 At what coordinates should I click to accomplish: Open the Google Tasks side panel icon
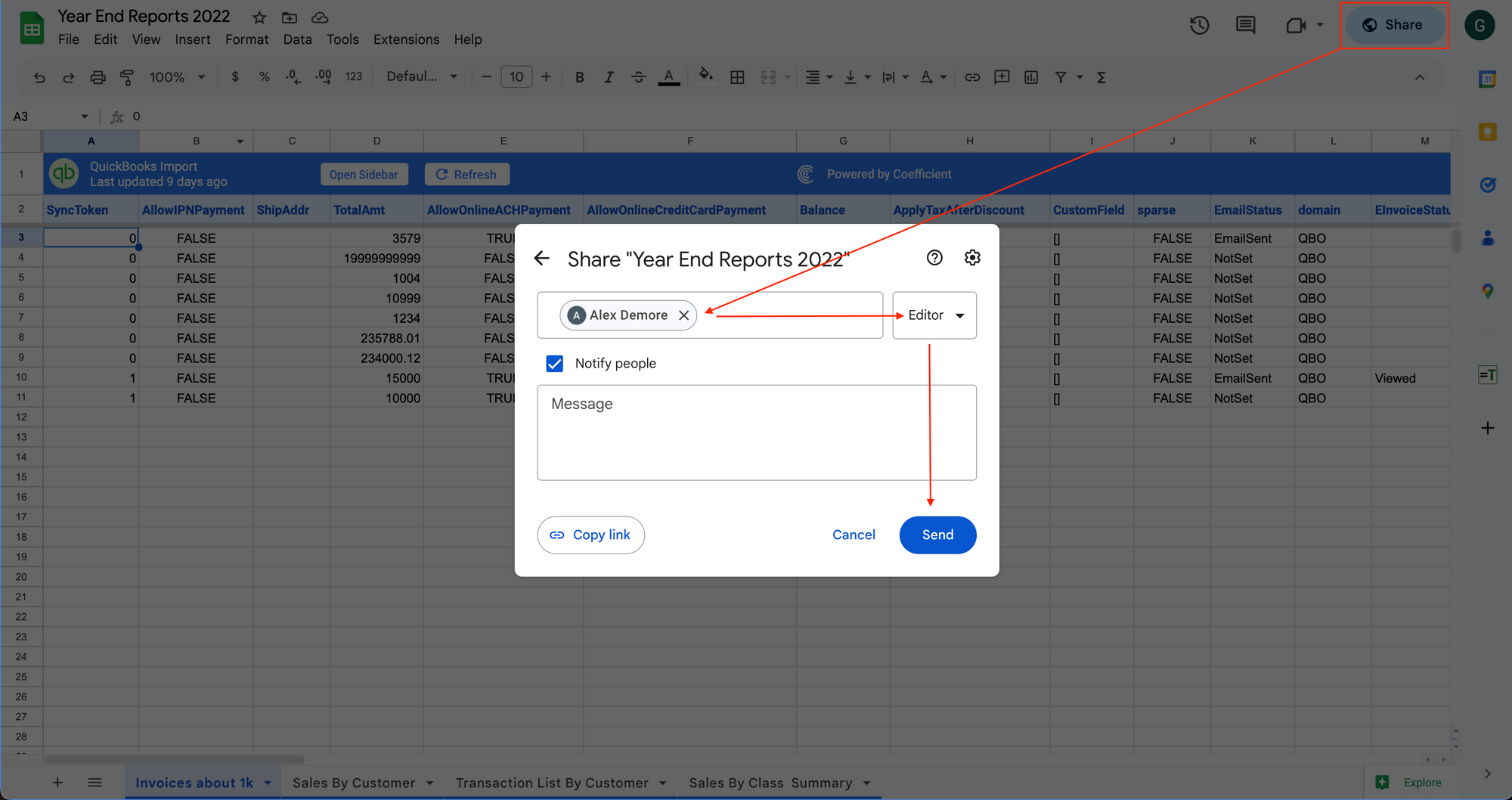pos(1487,184)
